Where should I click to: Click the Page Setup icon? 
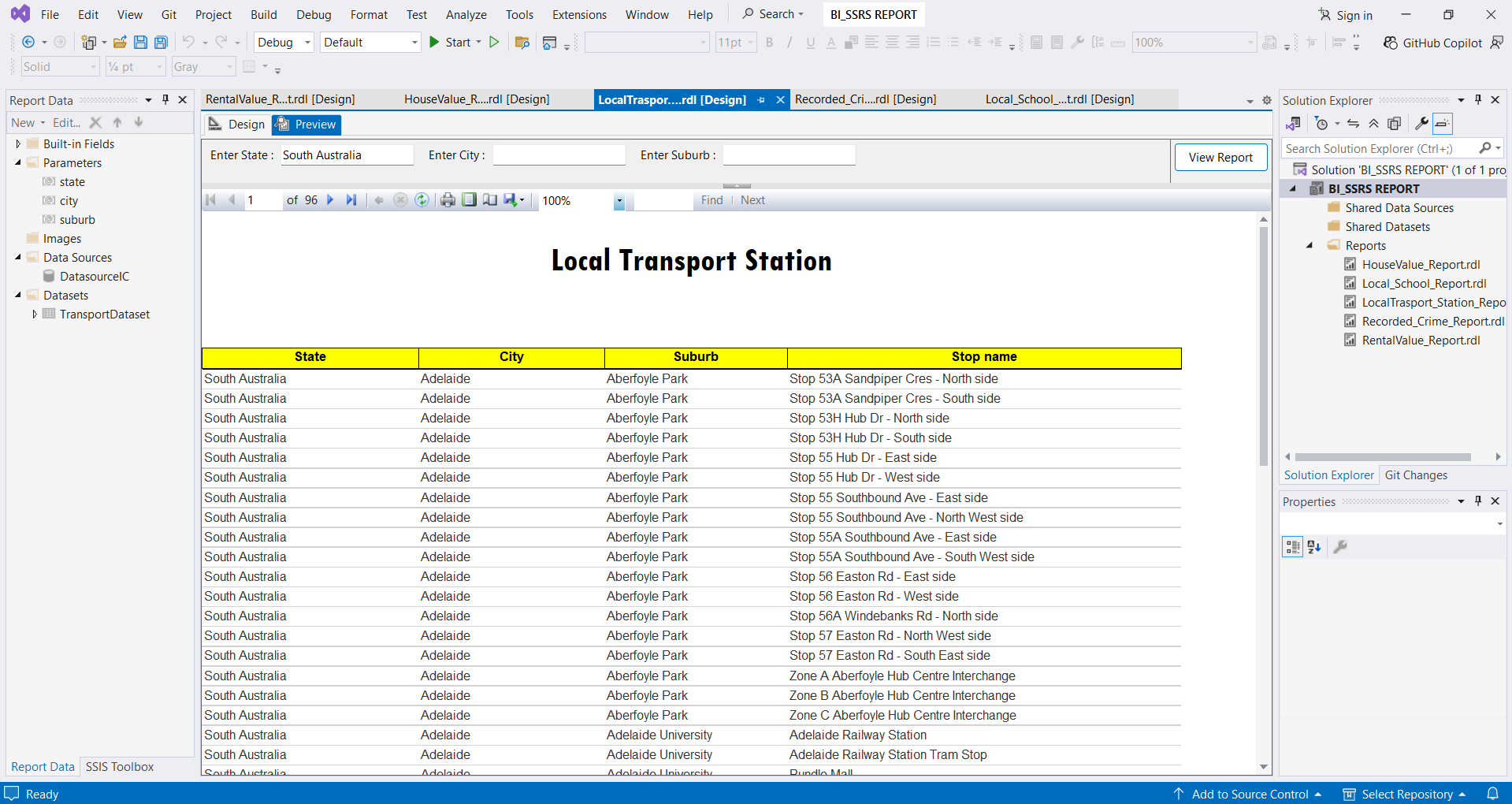[x=490, y=200]
